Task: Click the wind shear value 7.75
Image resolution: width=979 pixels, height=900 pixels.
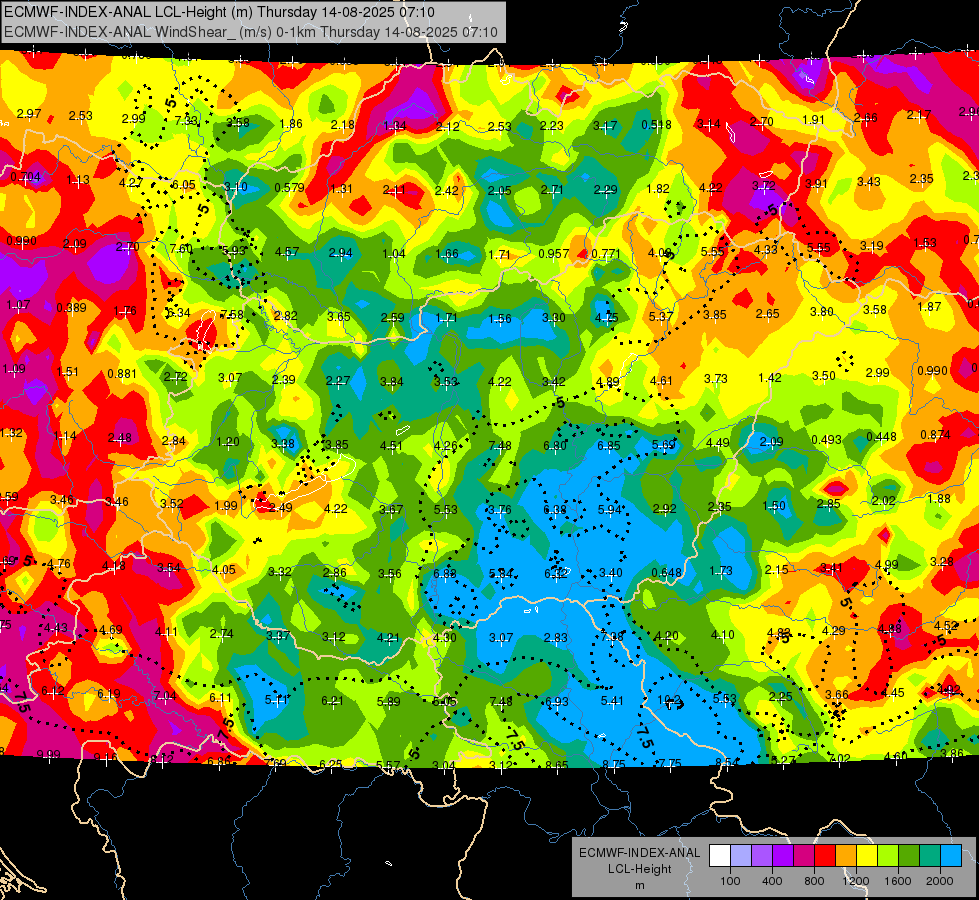Action: click(670, 763)
